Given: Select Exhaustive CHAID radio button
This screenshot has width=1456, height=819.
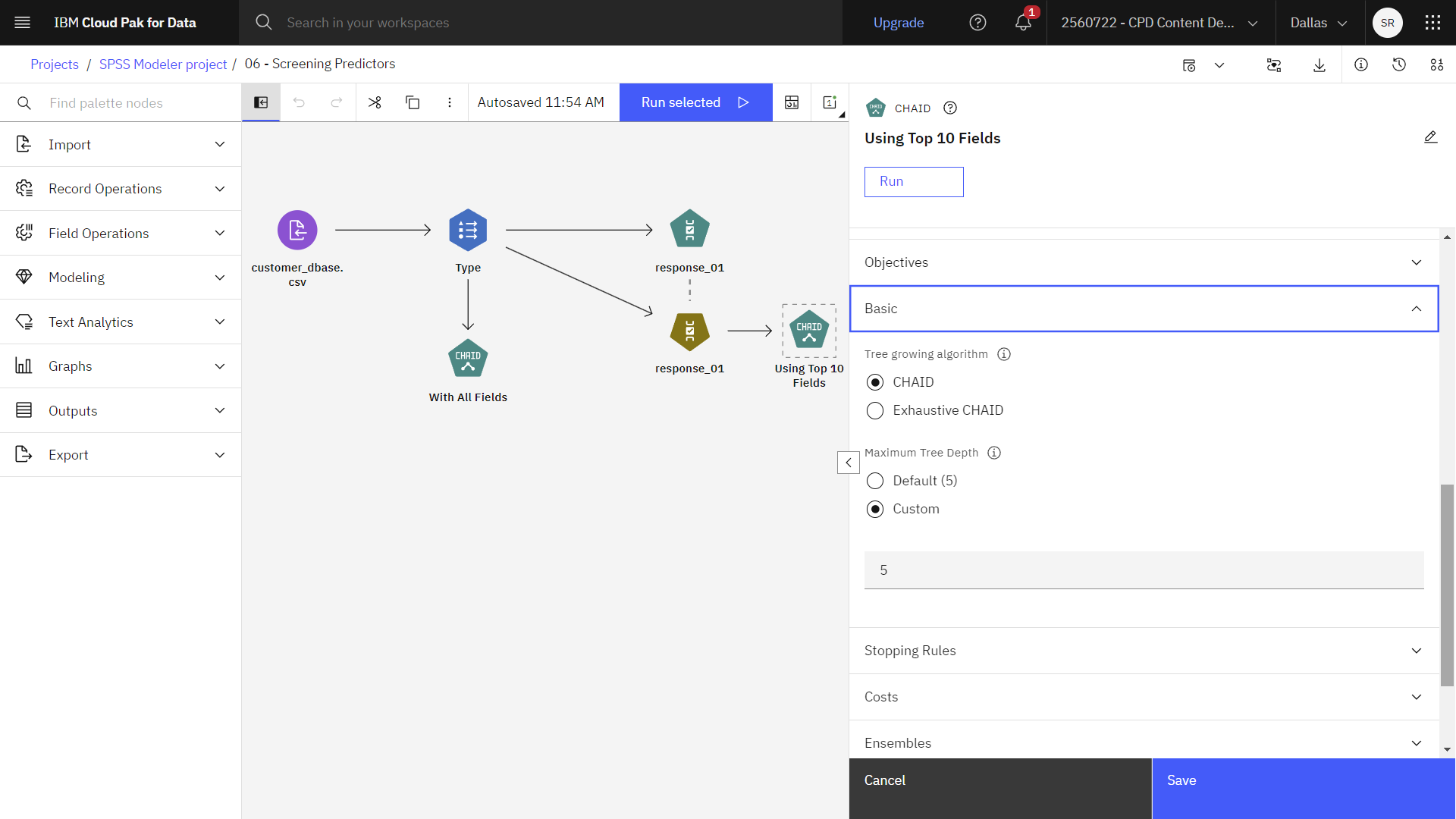Looking at the screenshot, I should (875, 410).
